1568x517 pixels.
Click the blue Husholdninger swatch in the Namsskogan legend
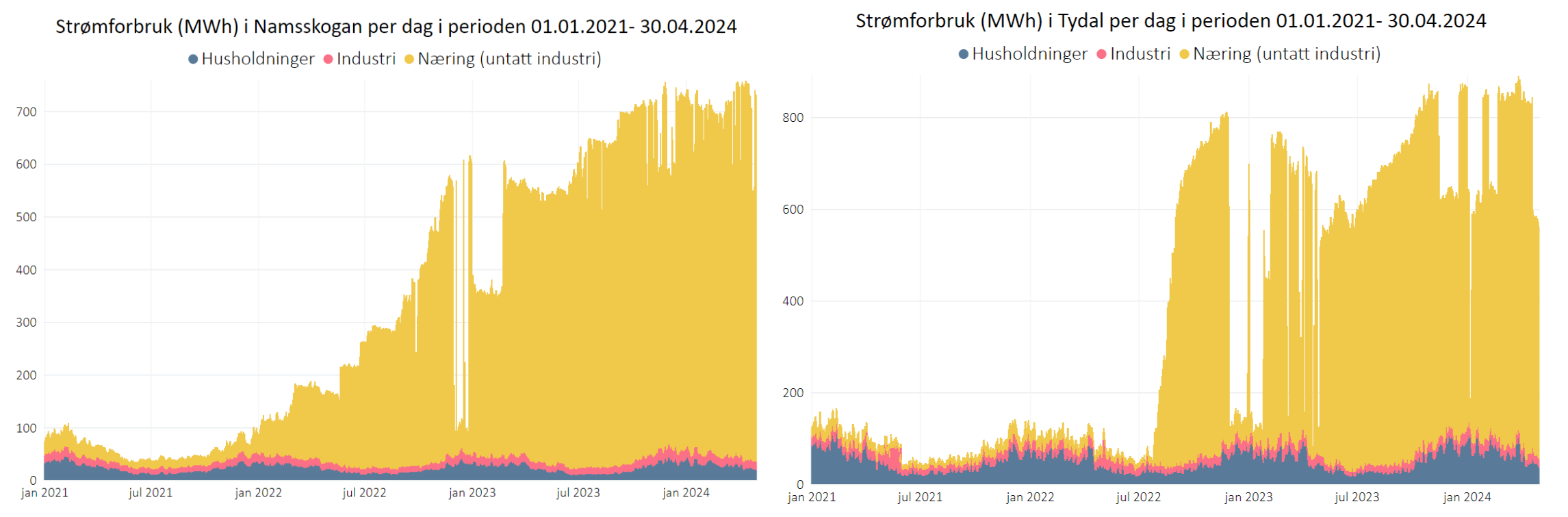[x=193, y=60]
